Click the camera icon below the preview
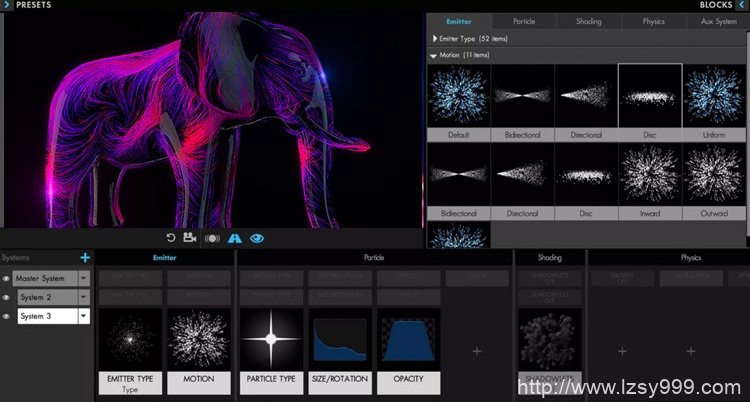Screen dimensions: 750x402 [189, 238]
